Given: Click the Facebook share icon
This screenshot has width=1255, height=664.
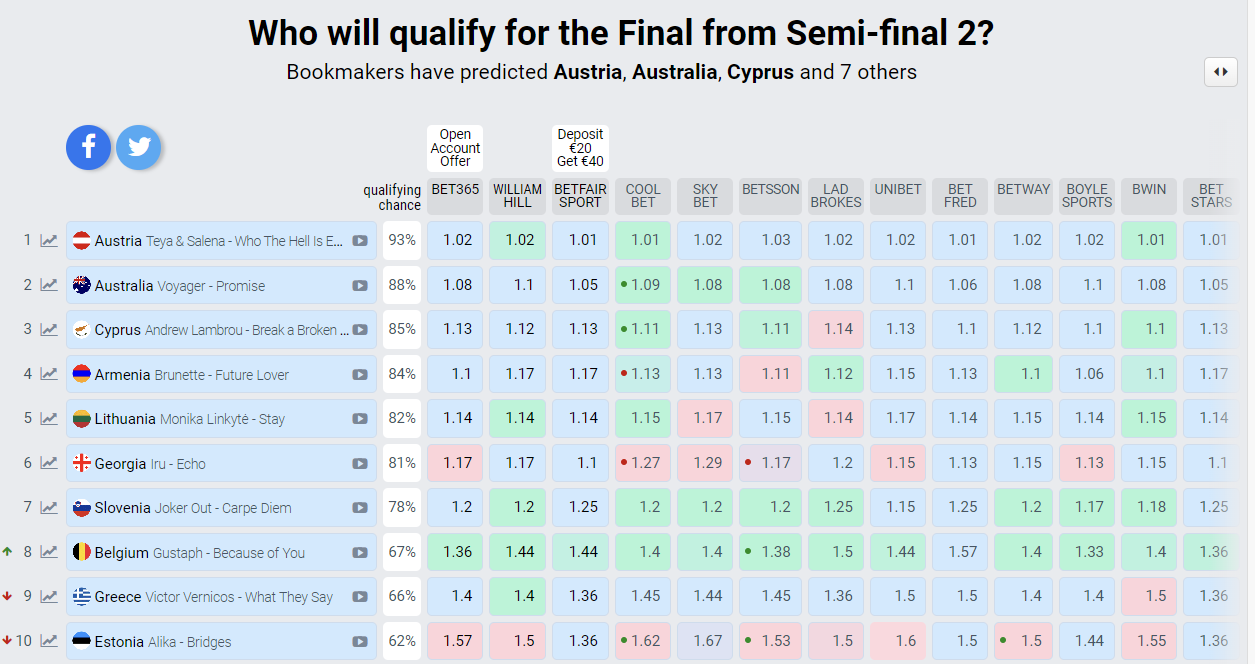Looking at the screenshot, I should point(89,148).
